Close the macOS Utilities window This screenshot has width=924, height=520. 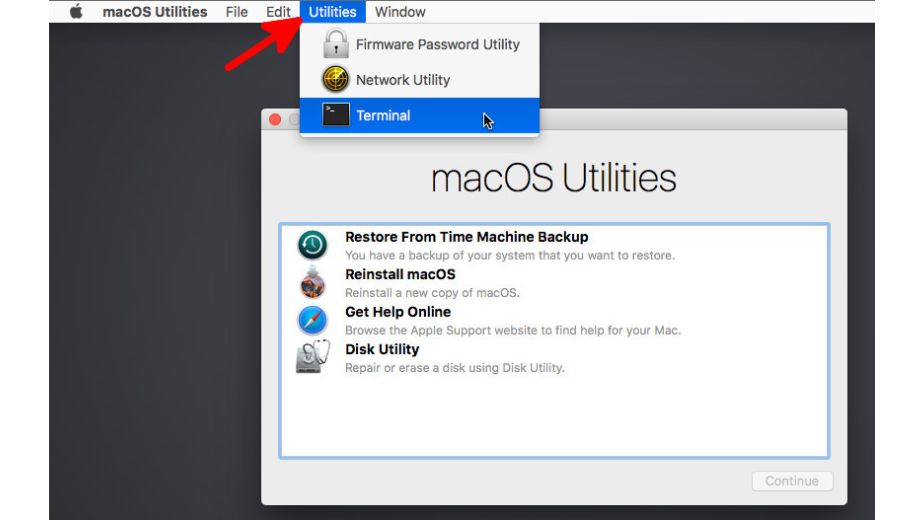click(275, 120)
